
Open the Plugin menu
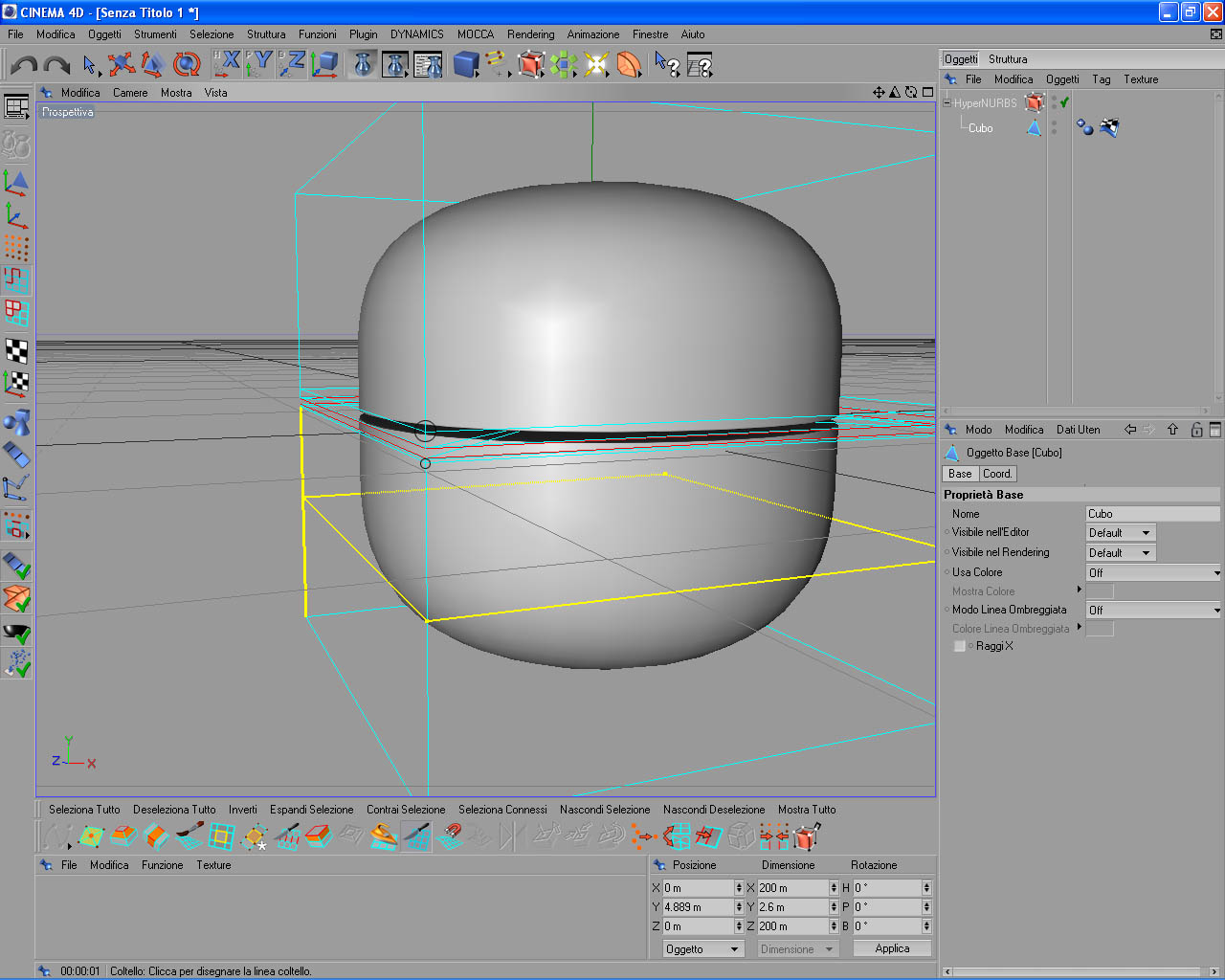(x=364, y=34)
